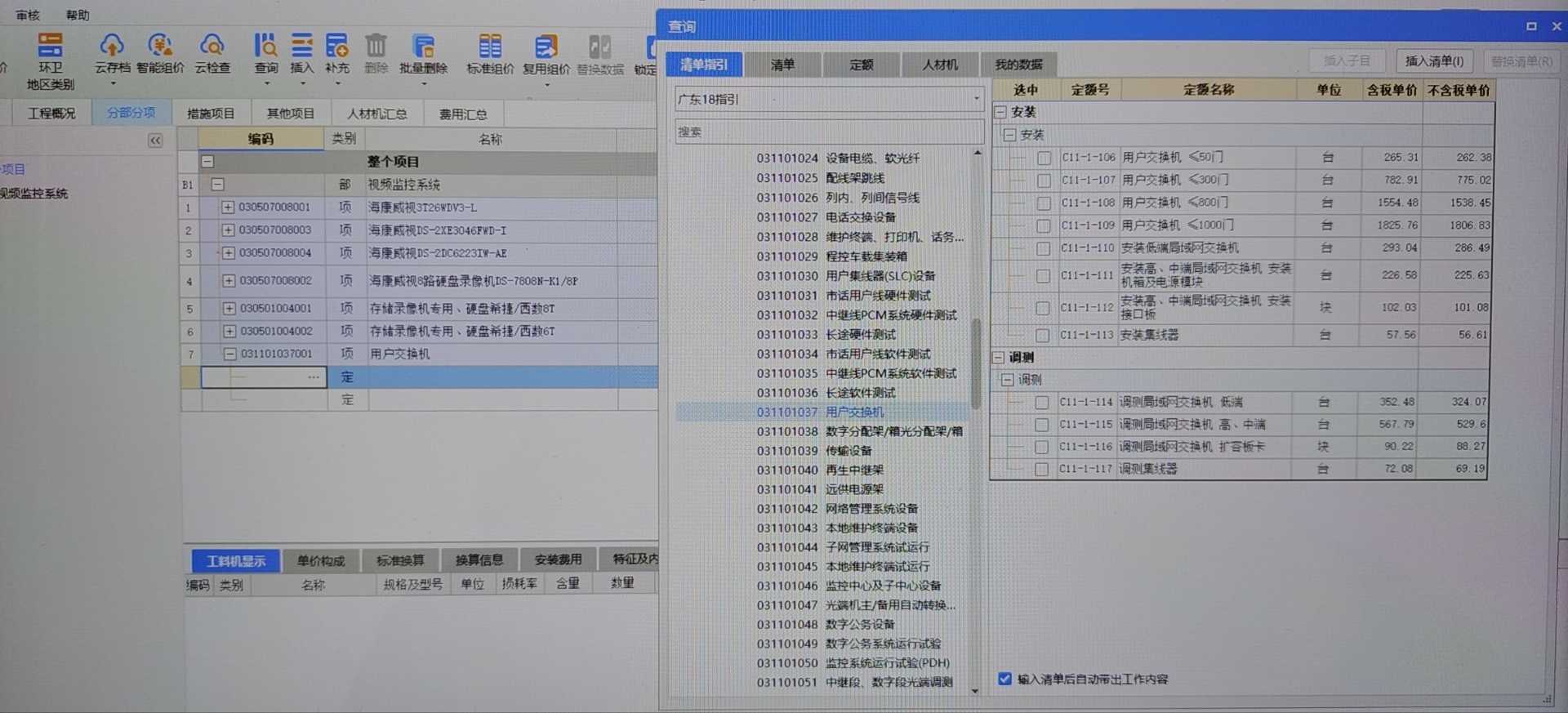Select list item 031101038 数字分配架

(x=859, y=431)
